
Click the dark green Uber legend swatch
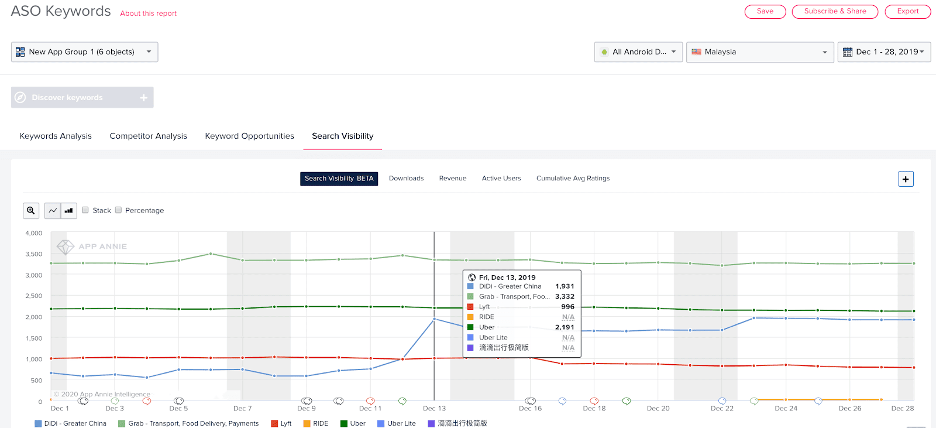point(343,423)
